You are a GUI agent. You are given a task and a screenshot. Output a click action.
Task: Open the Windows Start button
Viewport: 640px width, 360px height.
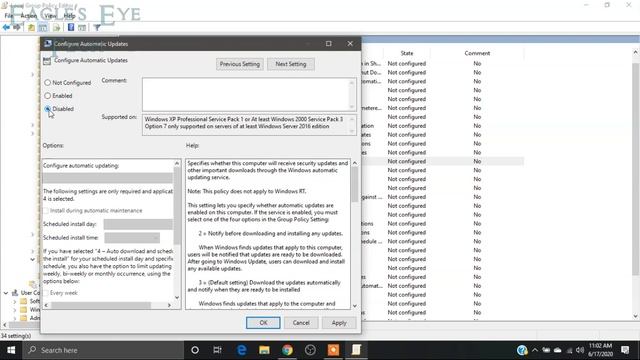pyautogui.click(x=11, y=350)
